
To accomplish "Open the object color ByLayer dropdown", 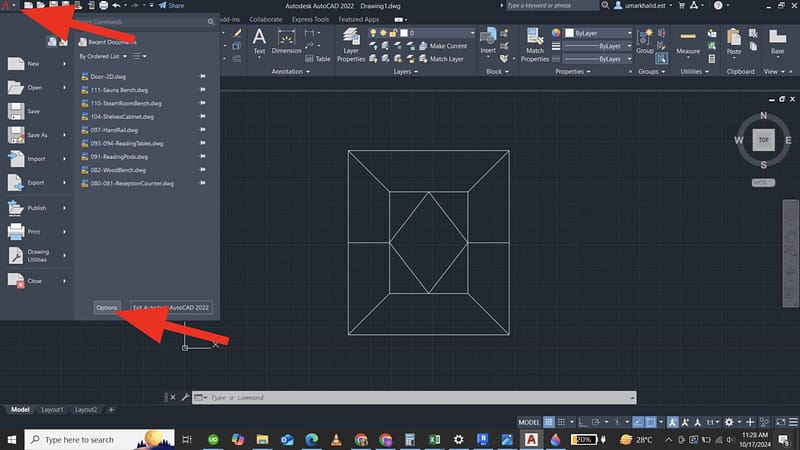I will point(600,33).
